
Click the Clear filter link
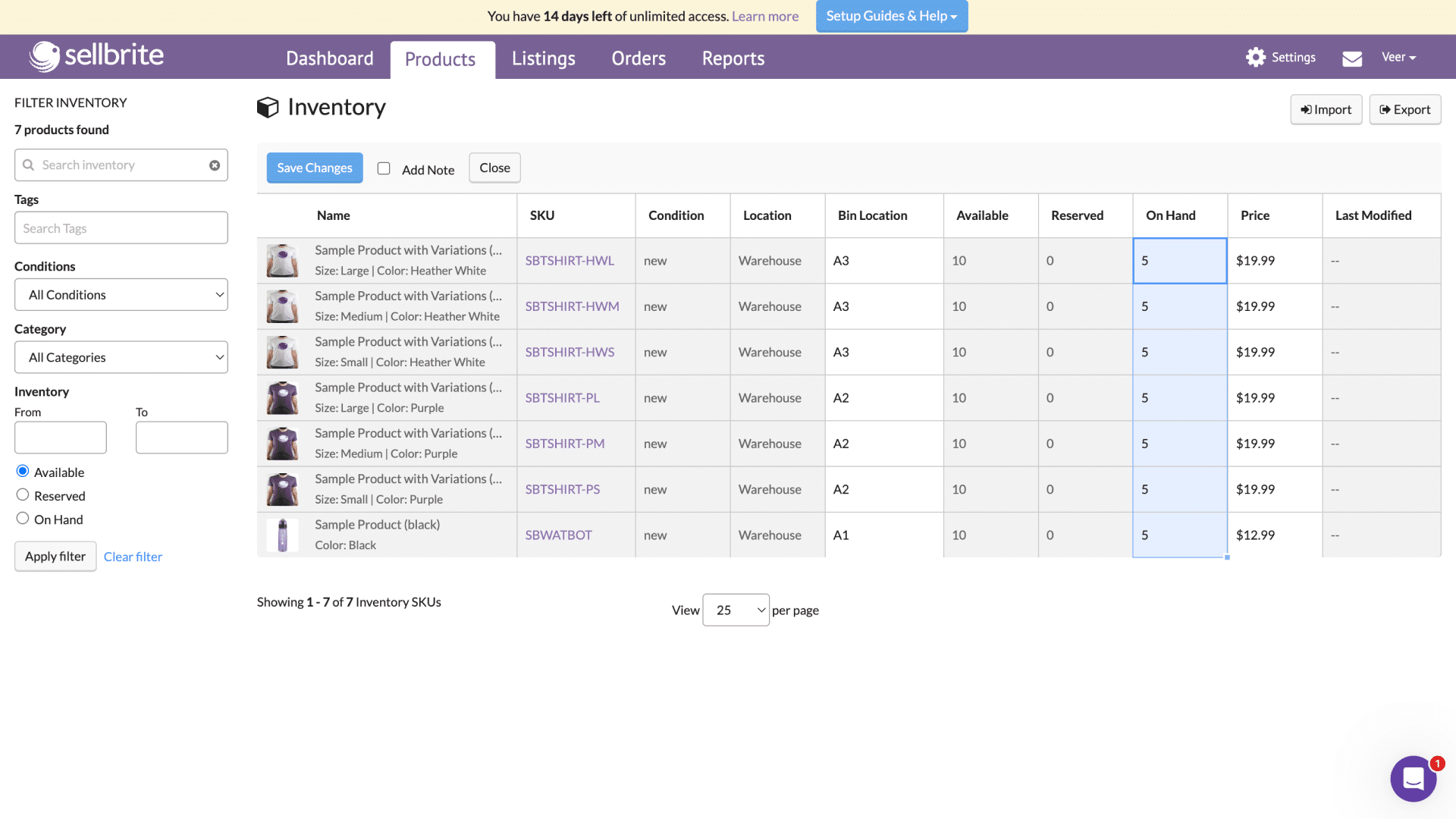pyautogui.click(x=133, y=557)
